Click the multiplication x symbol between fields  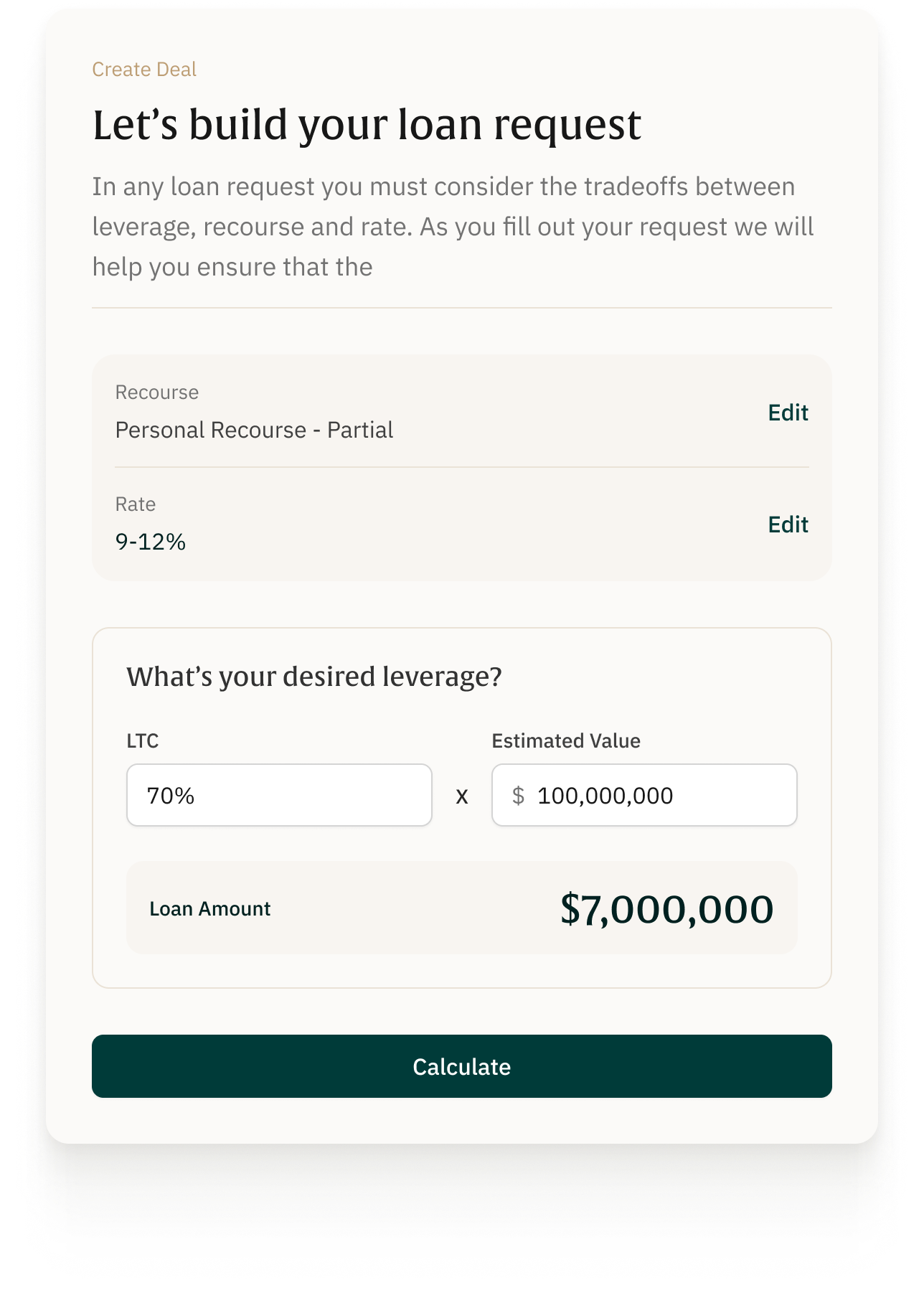[x=462, y=796]
